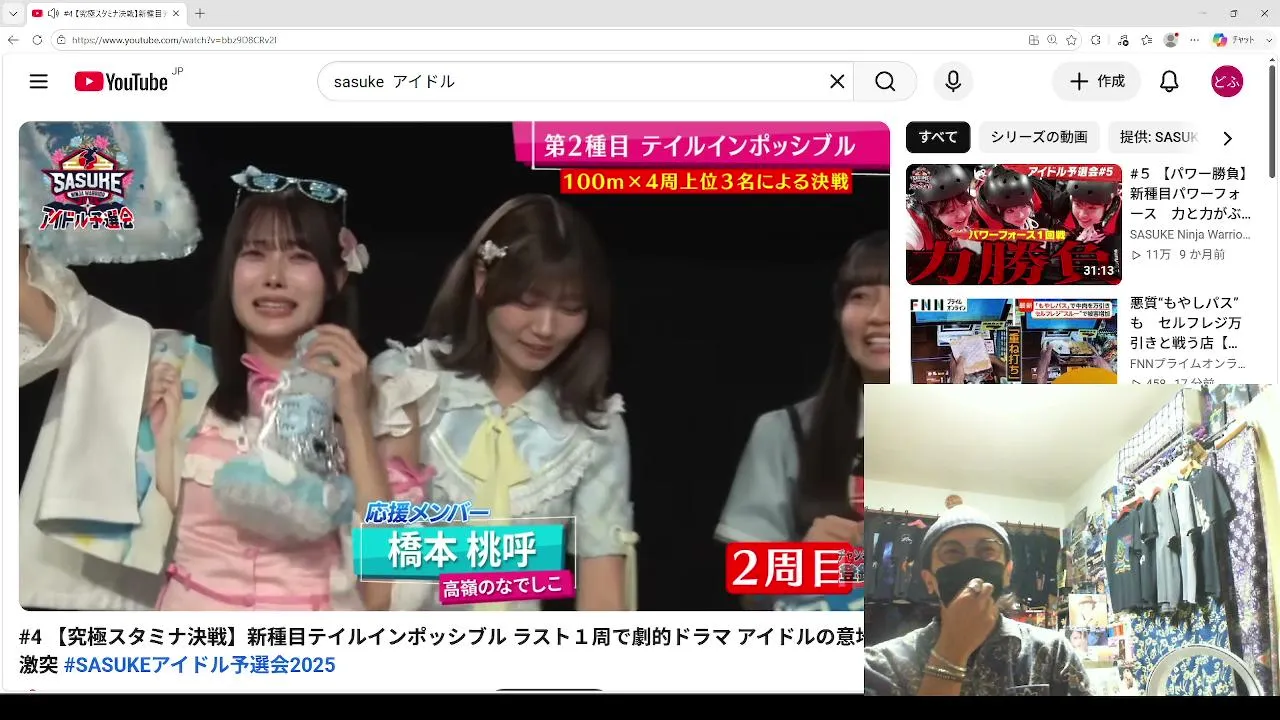
Task: Open the パワーフォース recommended video thumbnail
Action: 1014,225
